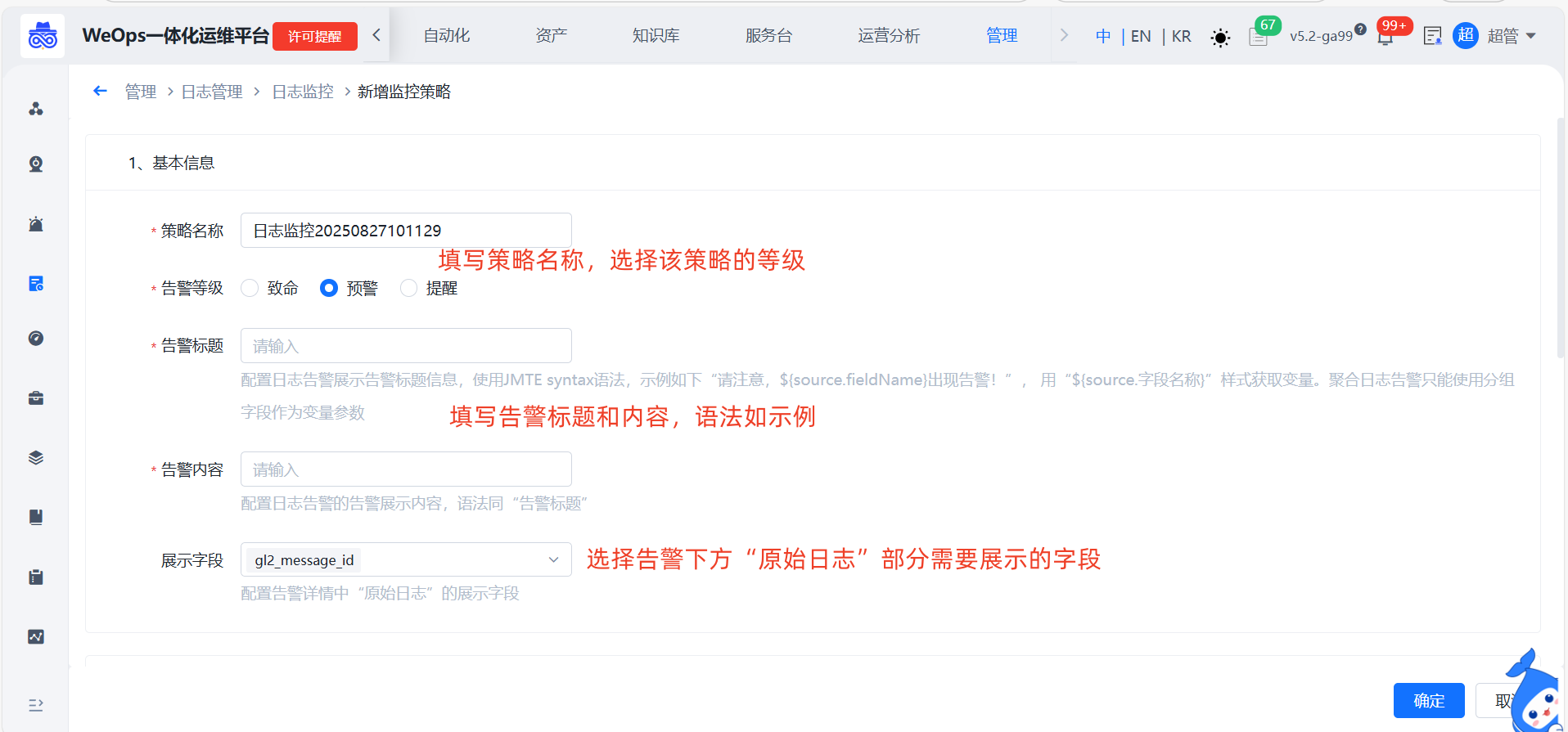
Task: Go to 日志监控 breadcrumb link
Action: tap(303, 92)
